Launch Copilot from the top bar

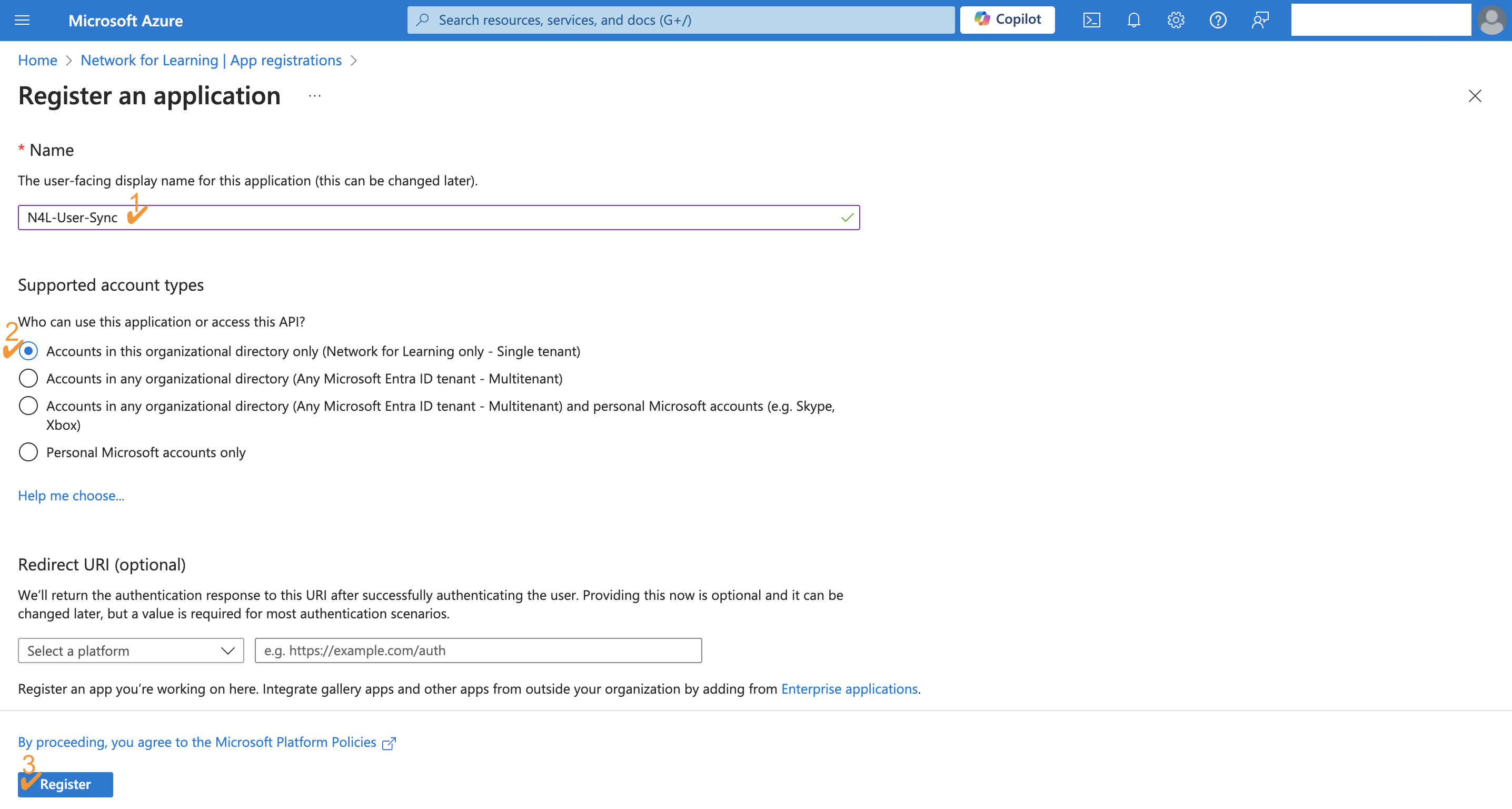pyautogui.click(x=1007, y=20)
